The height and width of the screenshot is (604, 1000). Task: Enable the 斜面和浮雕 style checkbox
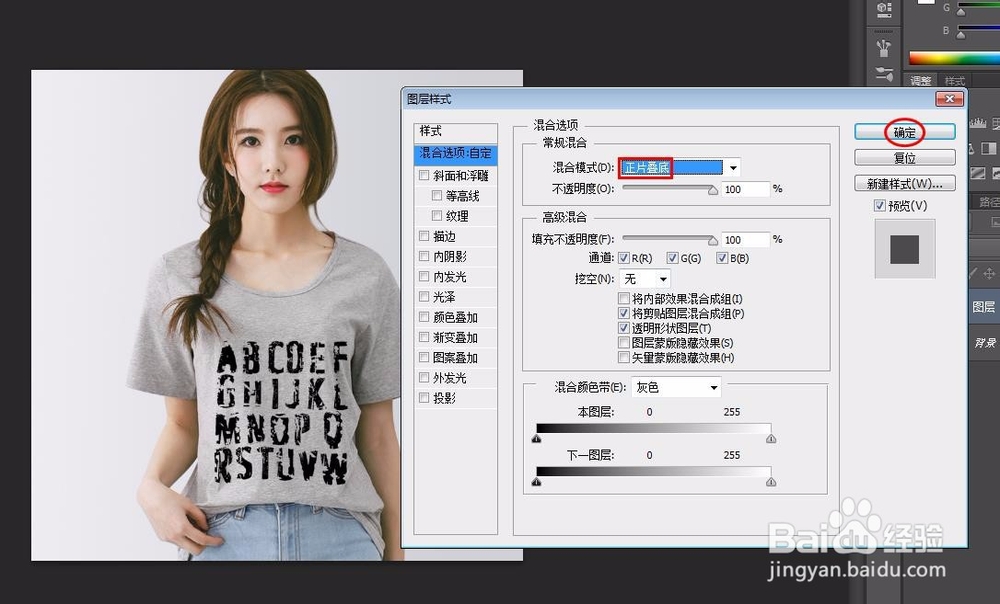pyautogui.click(x=424, y=175)
